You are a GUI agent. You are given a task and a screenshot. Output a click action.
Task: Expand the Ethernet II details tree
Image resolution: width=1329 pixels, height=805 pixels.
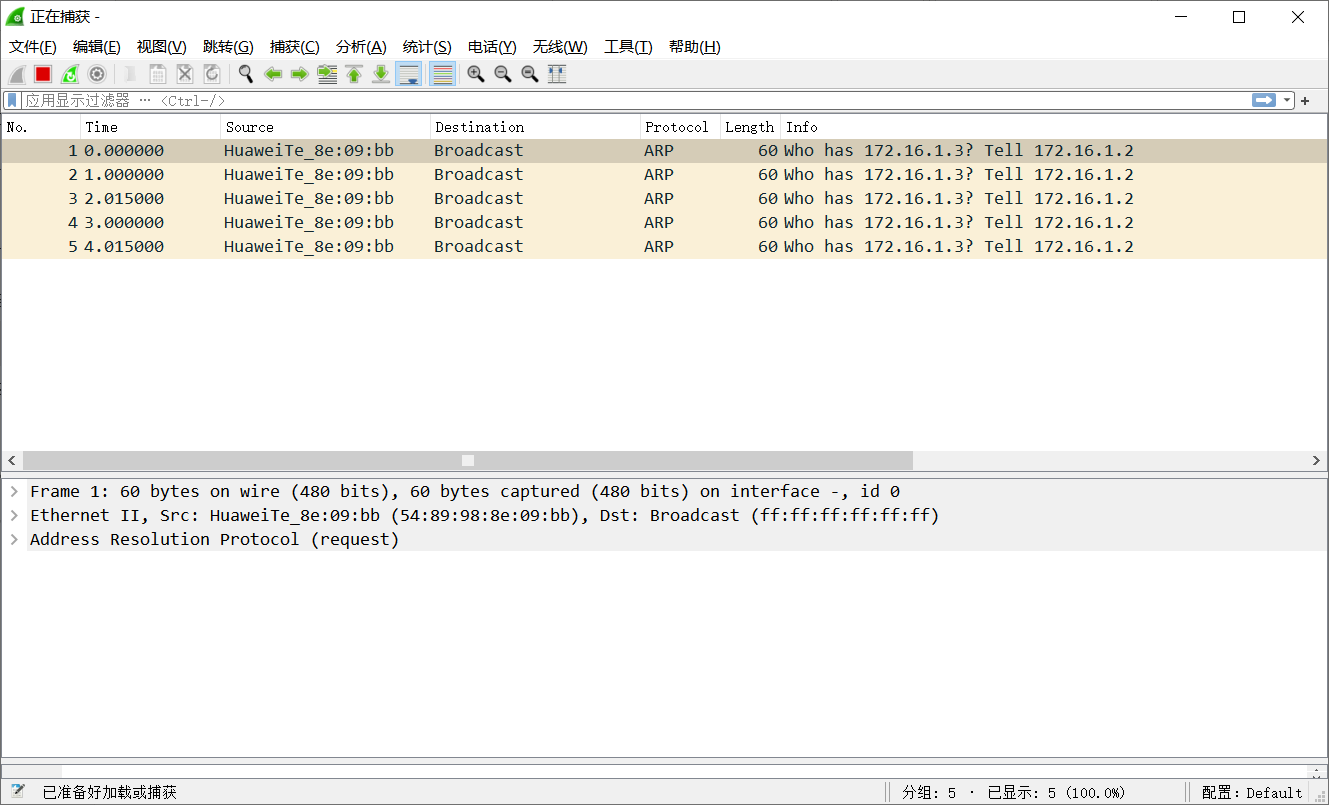pos(14,515)
